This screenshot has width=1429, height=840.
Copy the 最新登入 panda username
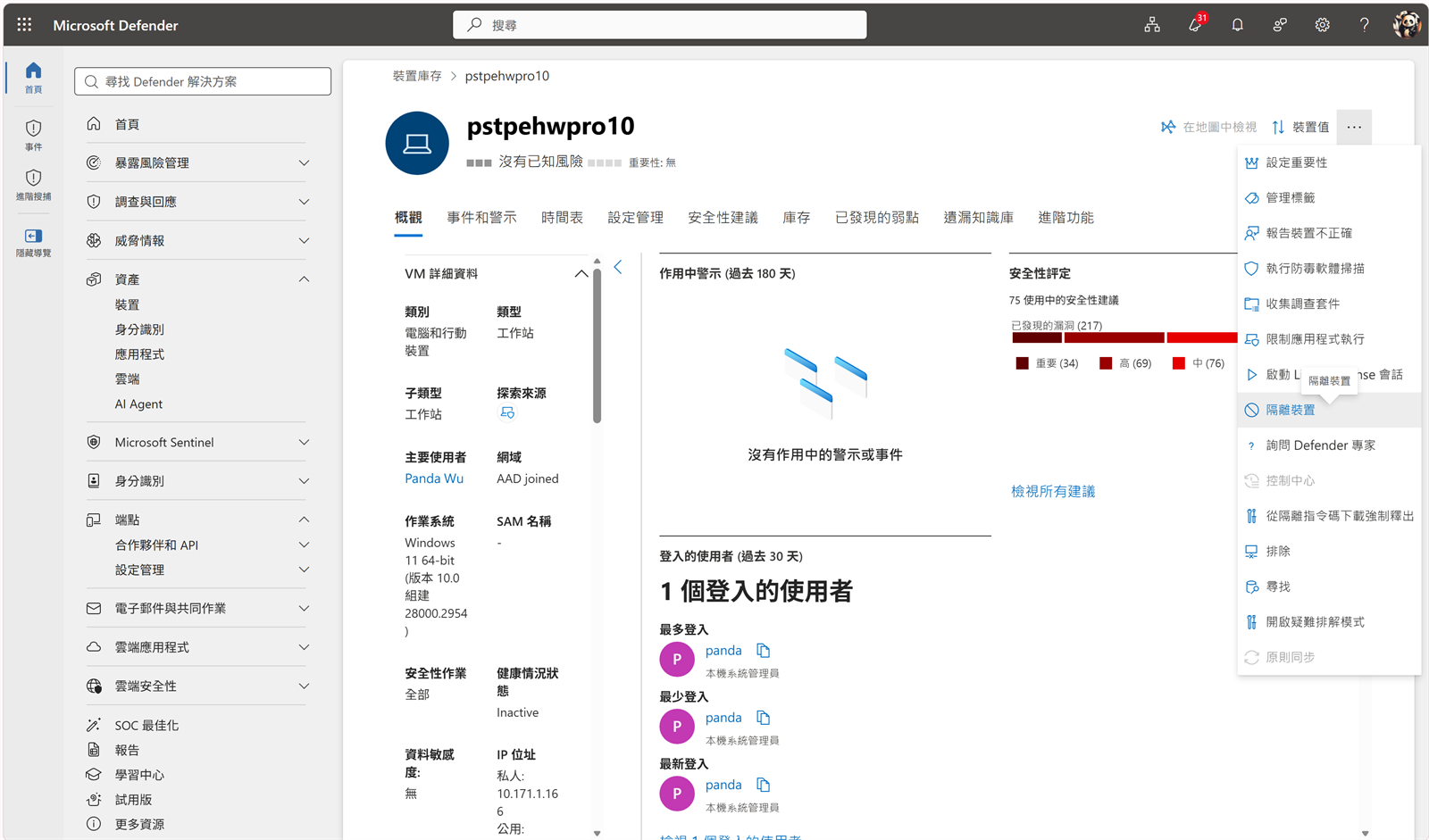click(763, 785)
